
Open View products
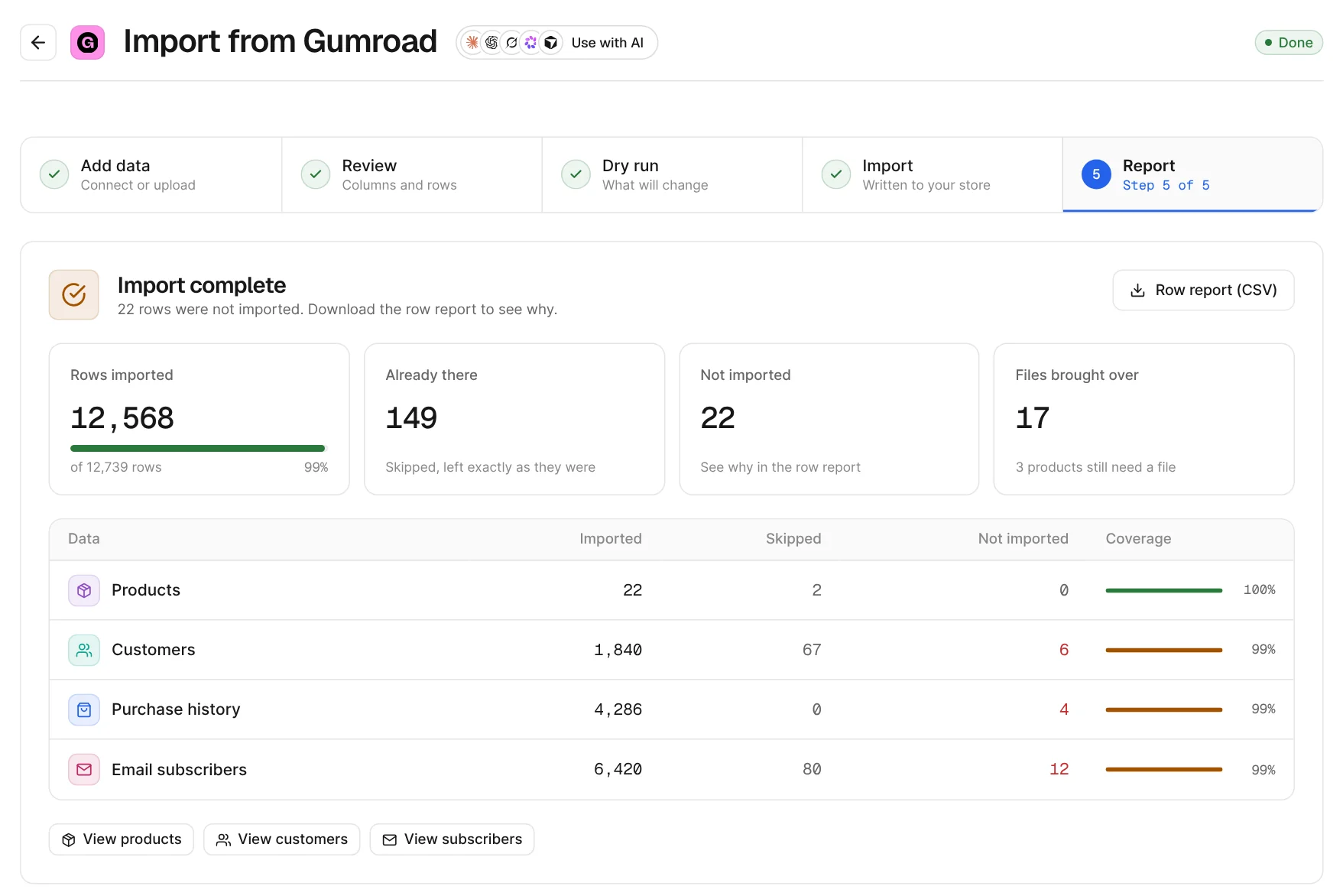coord(122,839)
